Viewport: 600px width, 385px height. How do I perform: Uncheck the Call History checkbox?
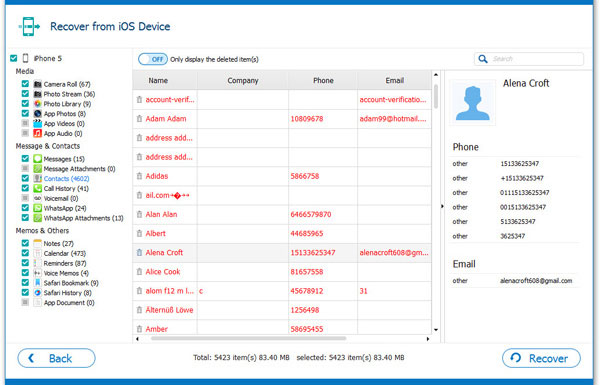click(x=25, y=188)
